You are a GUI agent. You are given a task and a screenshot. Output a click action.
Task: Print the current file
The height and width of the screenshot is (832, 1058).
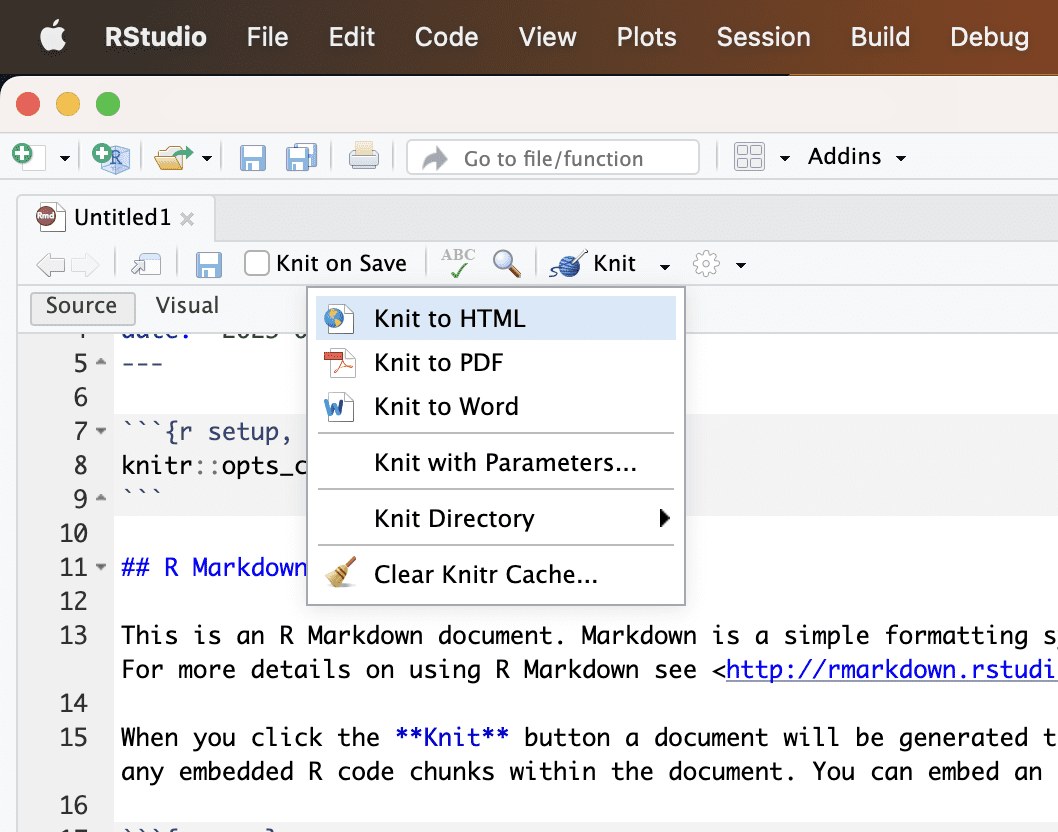(364, 157)
